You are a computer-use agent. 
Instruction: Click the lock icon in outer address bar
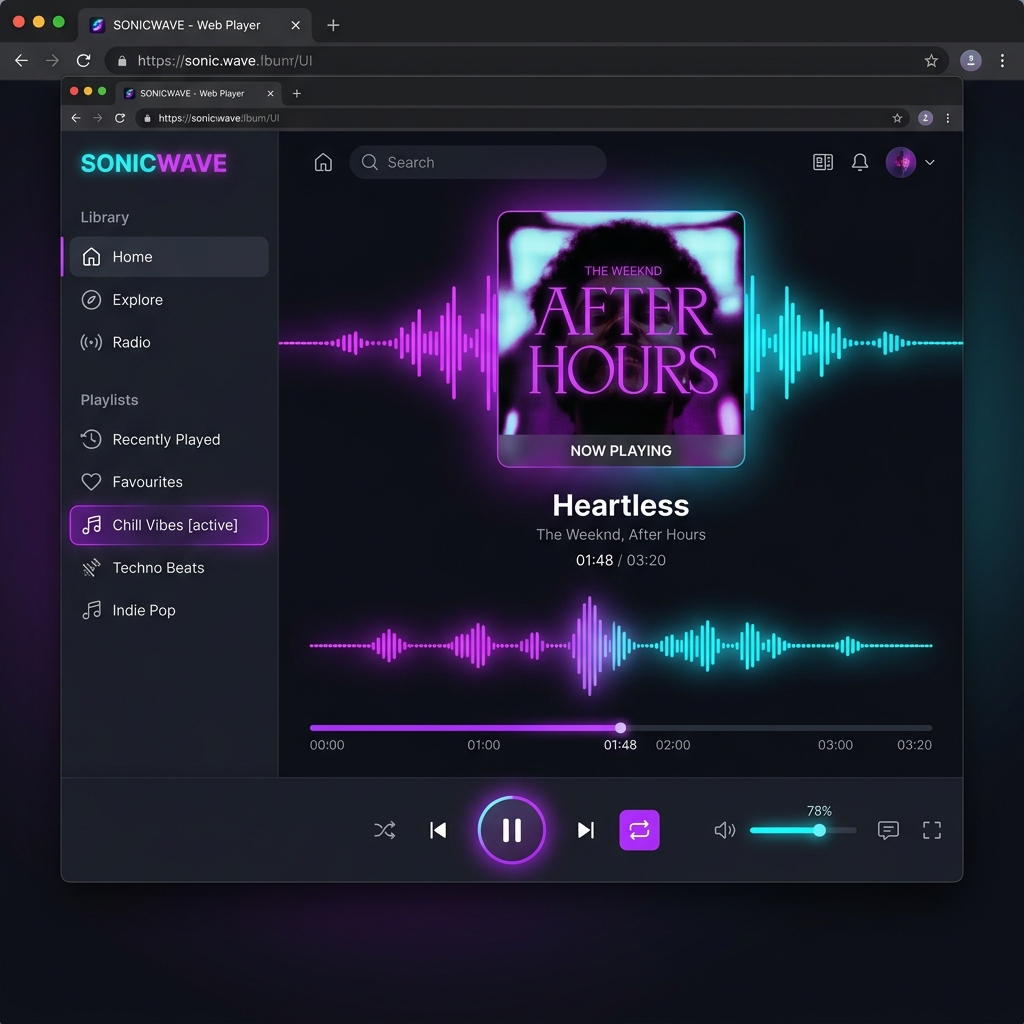pos(122,61)
